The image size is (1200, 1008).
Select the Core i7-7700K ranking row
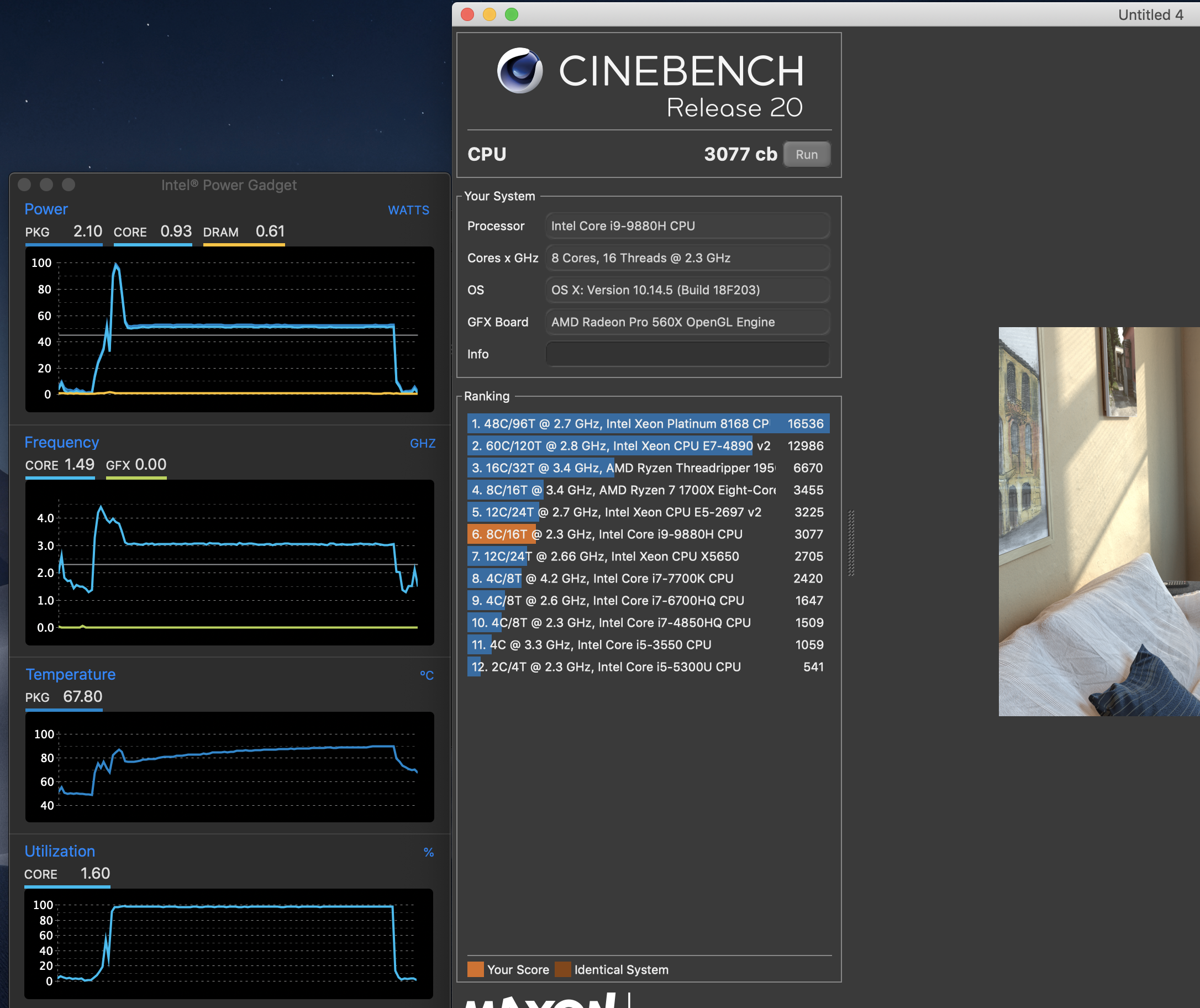(648, 578)
